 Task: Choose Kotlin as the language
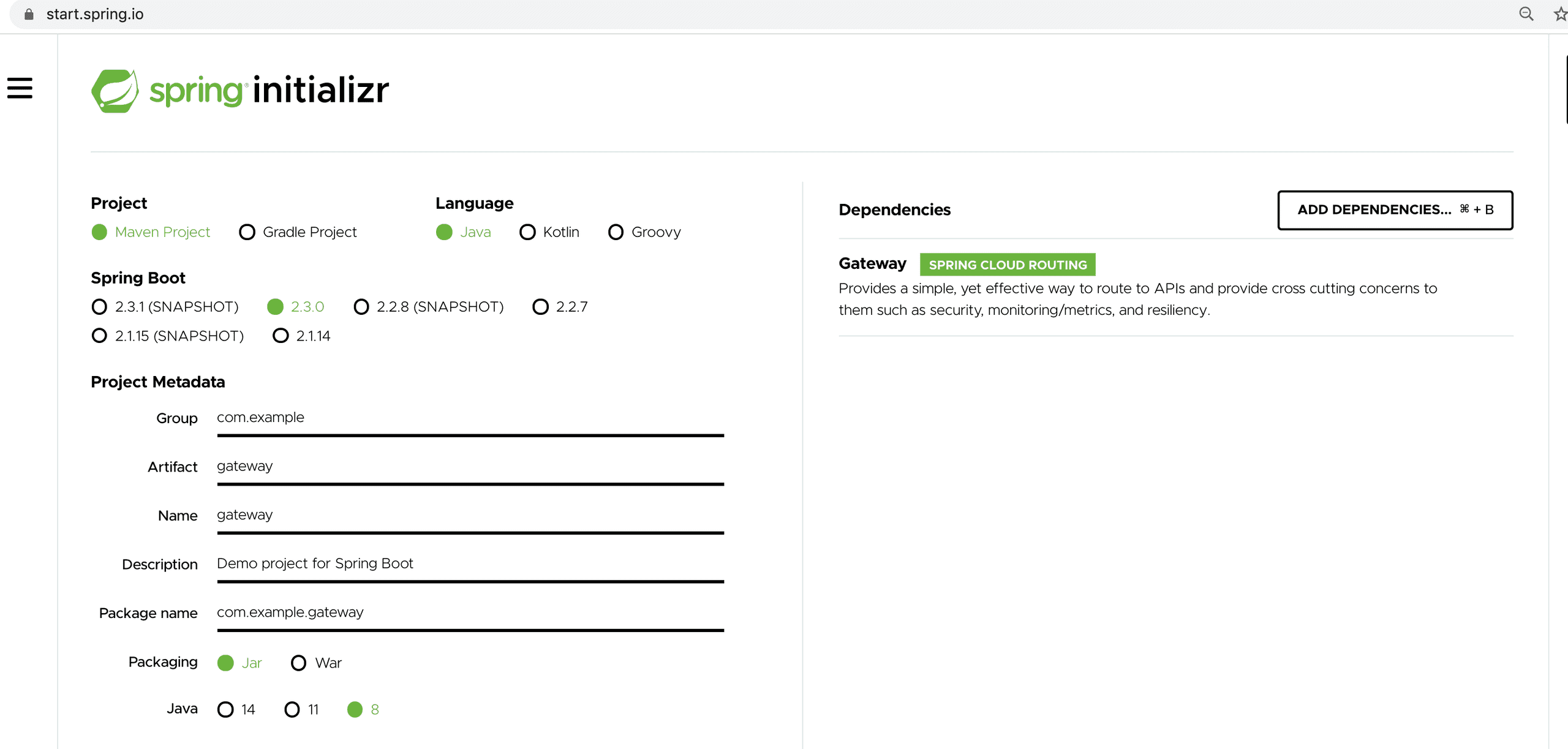click(x=549, y=232)
